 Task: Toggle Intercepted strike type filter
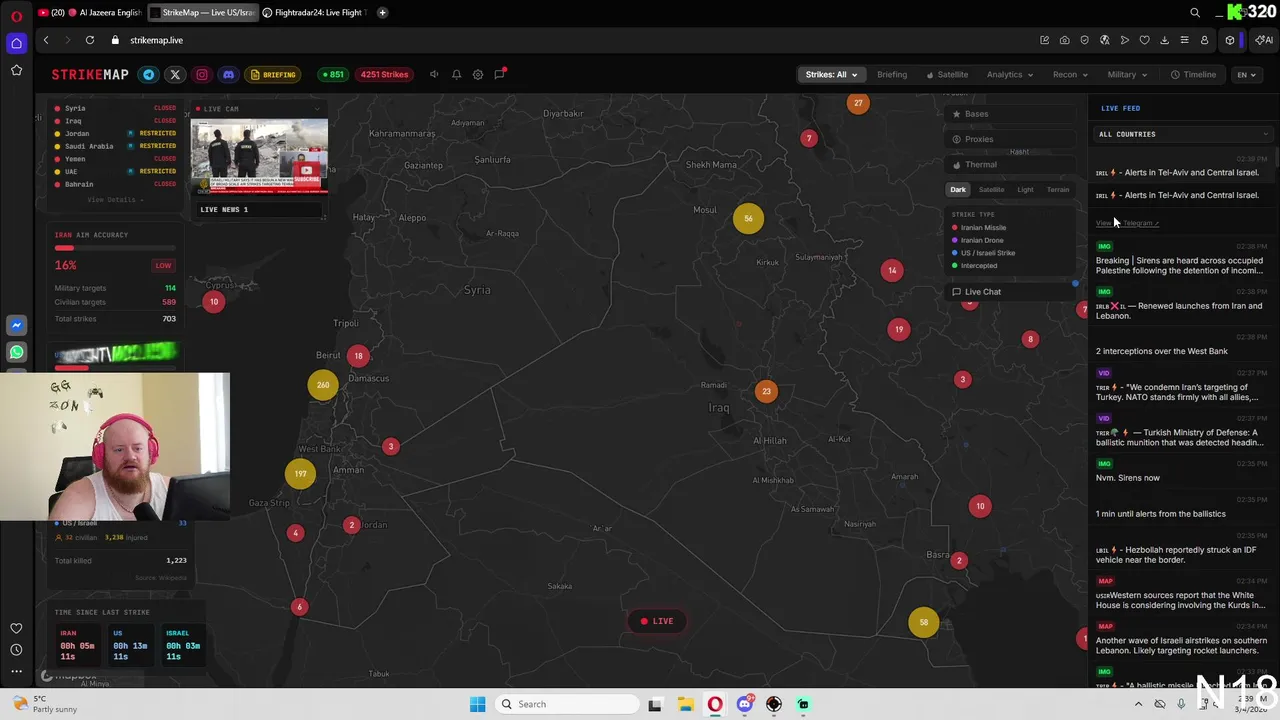[975, 266]
